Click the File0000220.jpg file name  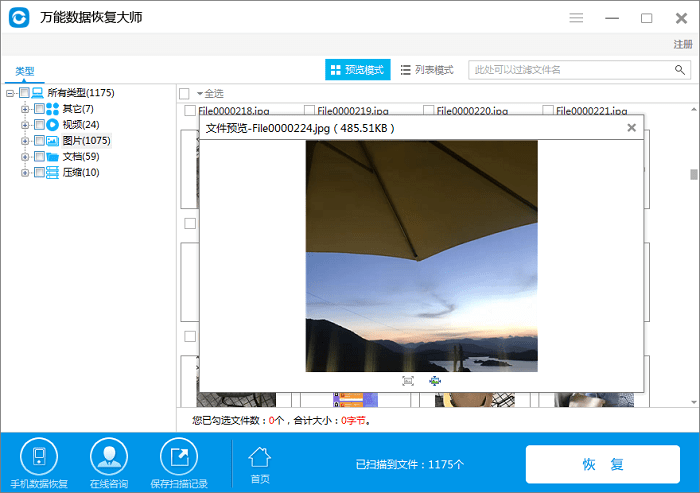click(x=472, y=110)
